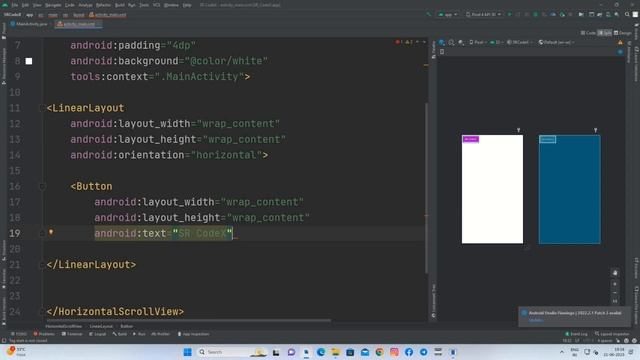Open Facebook from the taskbar
Viewport: 640px width, 360px height.
409,352
